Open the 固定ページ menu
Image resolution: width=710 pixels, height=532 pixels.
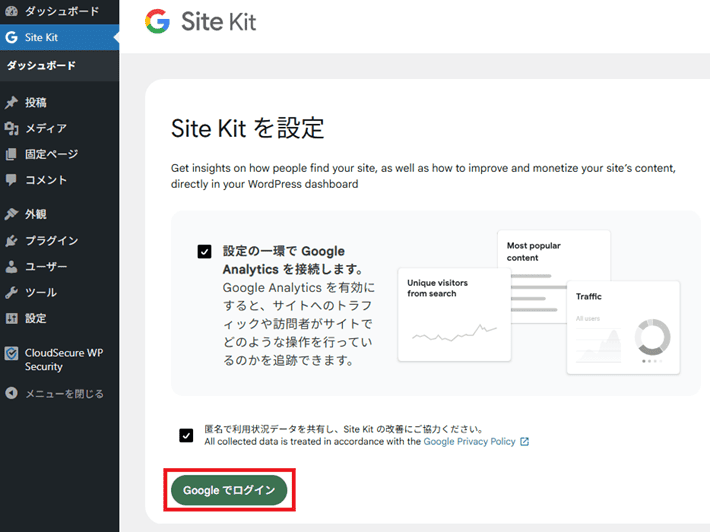coord(59,154)
